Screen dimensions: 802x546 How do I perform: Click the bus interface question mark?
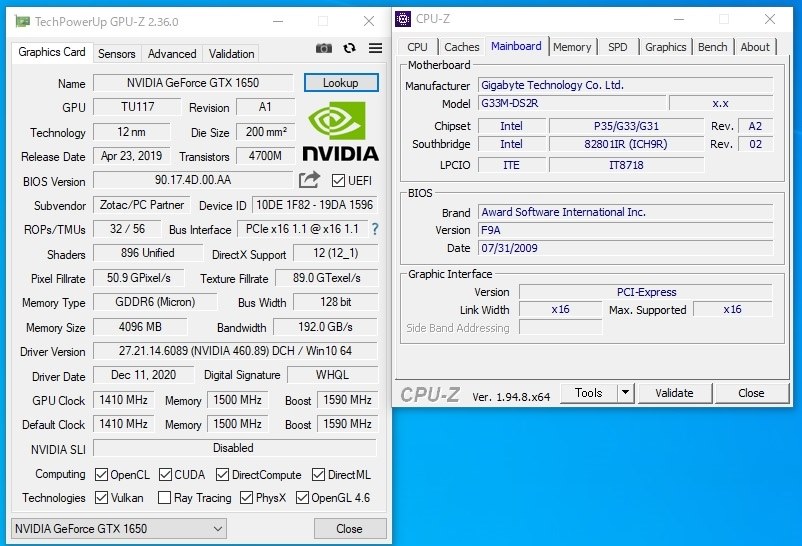click(375, 229)
